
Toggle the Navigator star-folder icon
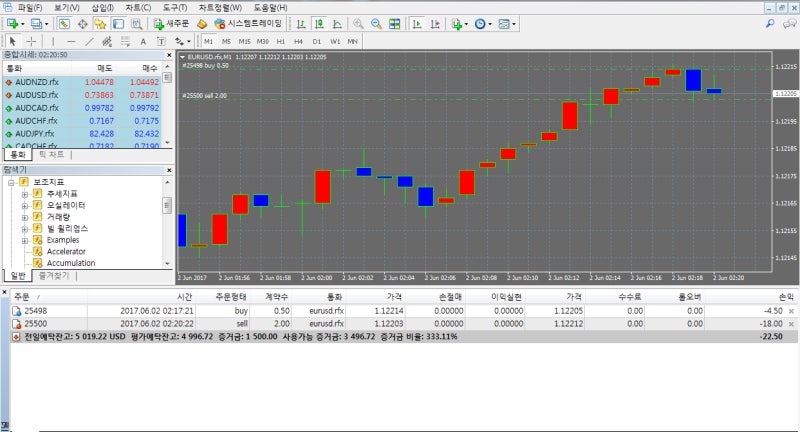tap(101, 23)
